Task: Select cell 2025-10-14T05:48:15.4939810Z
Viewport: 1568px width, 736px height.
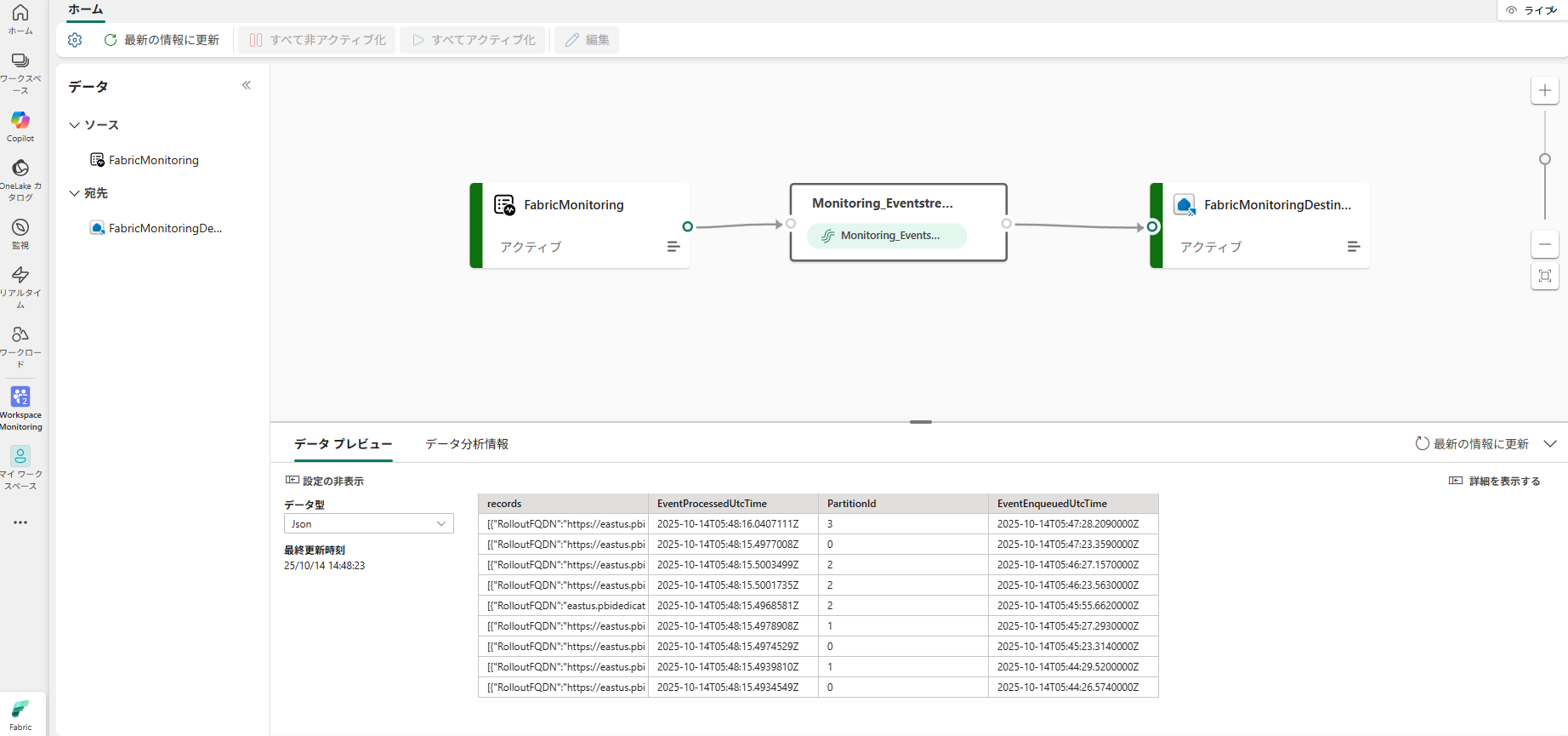Action: (733, 667)
